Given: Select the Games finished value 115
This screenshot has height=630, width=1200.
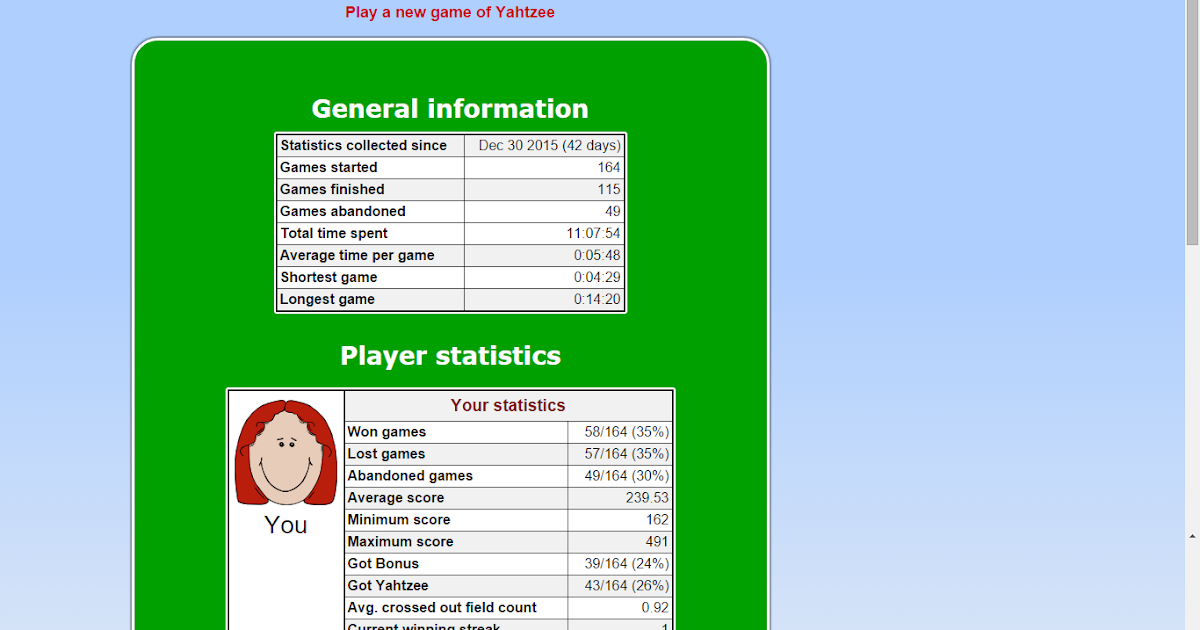Looking at the screenshot, I should tap(609, 189).
